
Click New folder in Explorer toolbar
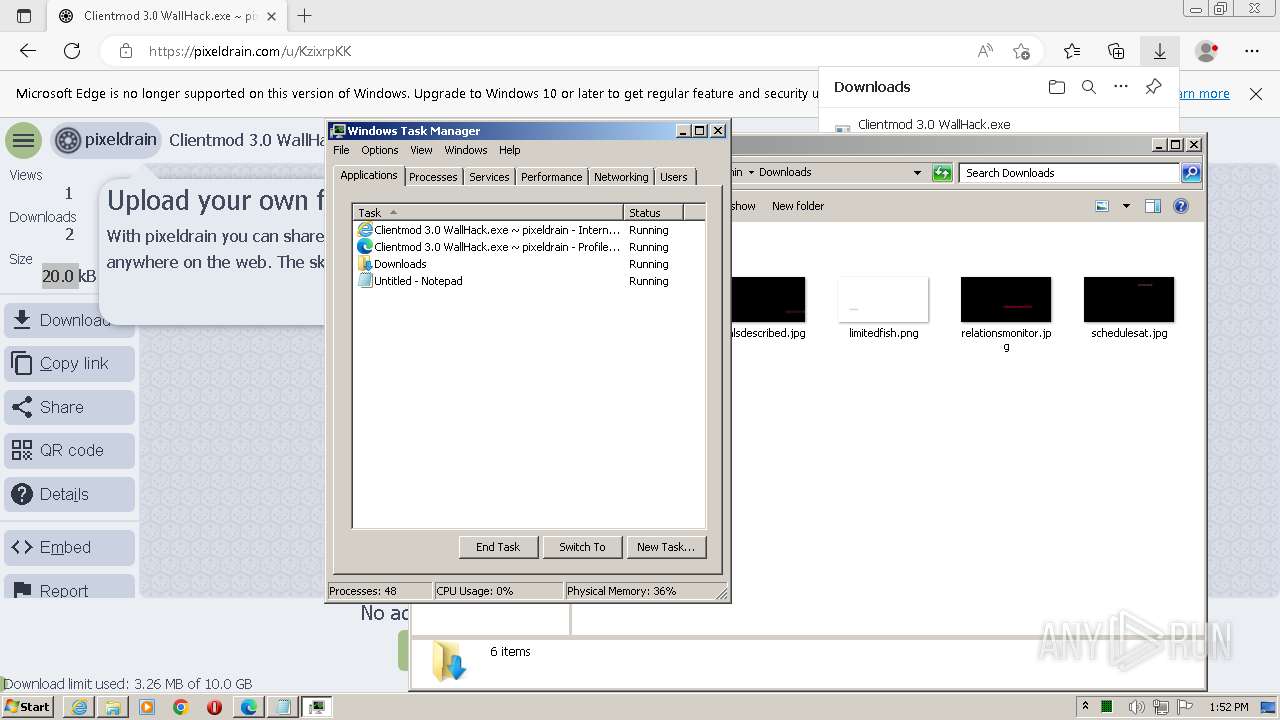tap(798, 206)
